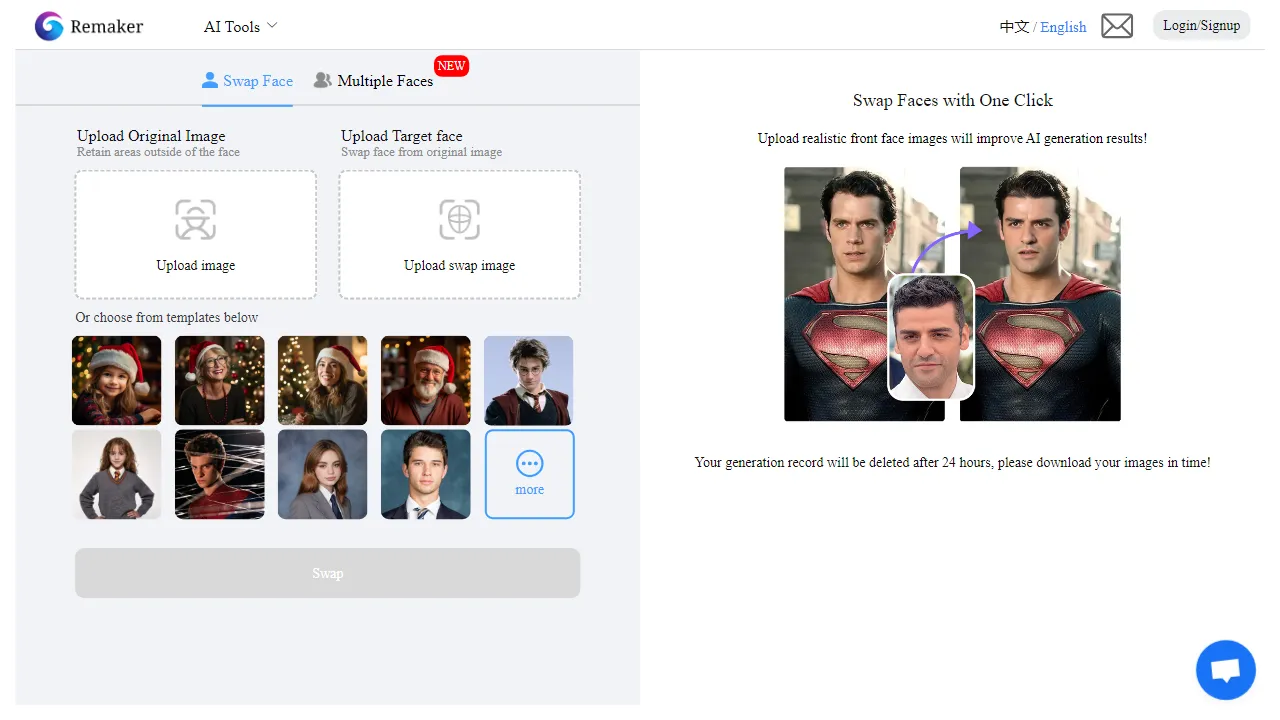Click the 'Swap Faces with One Click' heading
Screen dimensions: 1280x720
tap(953, 100)
